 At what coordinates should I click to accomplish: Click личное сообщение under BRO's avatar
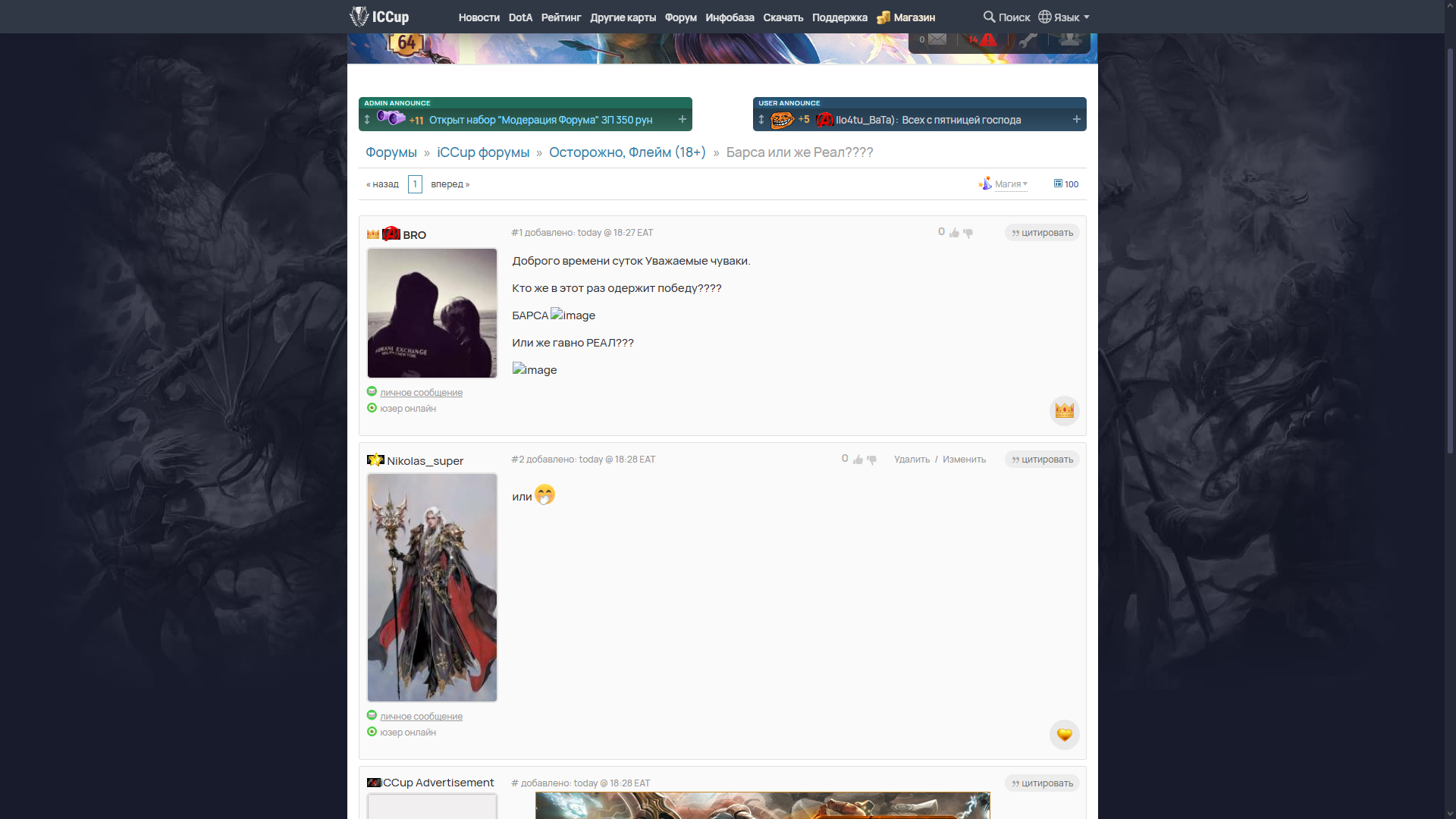point(421,393)
